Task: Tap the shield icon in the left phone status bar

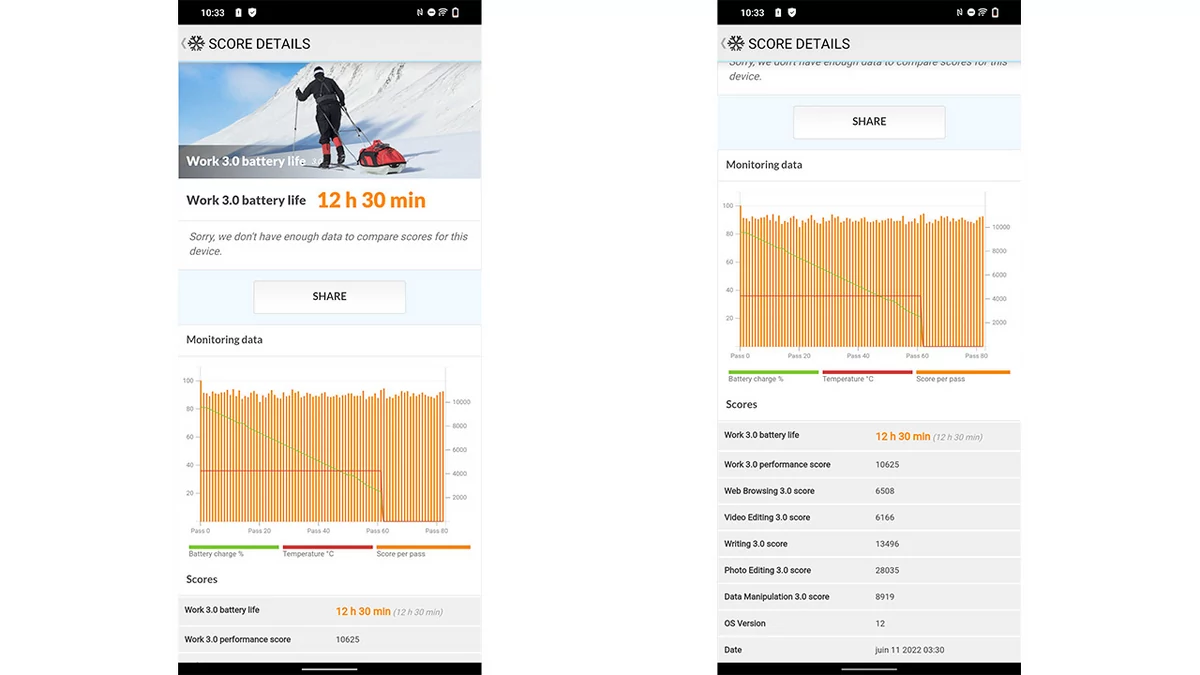Action: pos(252,13)
